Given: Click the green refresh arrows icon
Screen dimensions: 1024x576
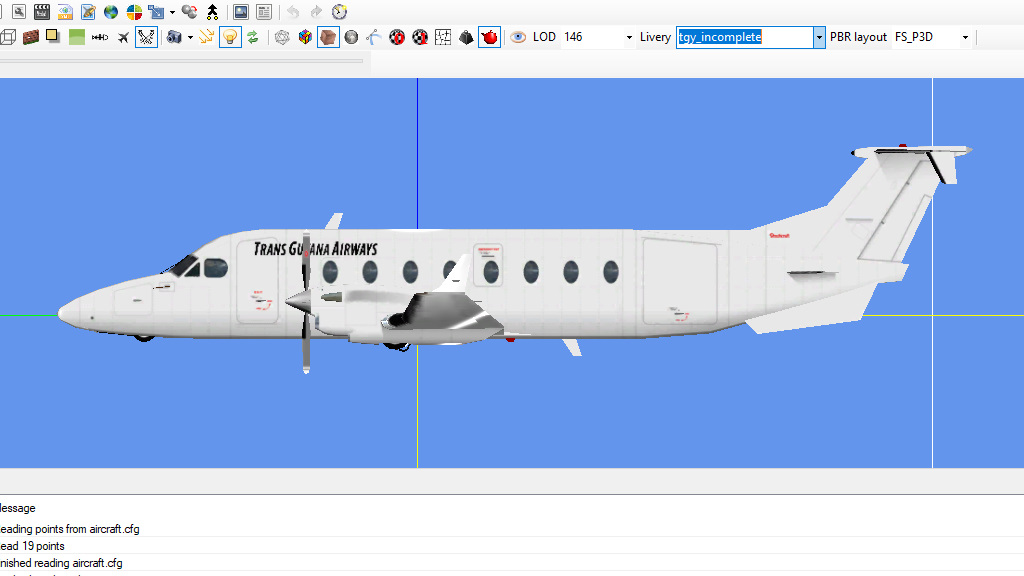Looking at the screenshot, I should 253,37.
